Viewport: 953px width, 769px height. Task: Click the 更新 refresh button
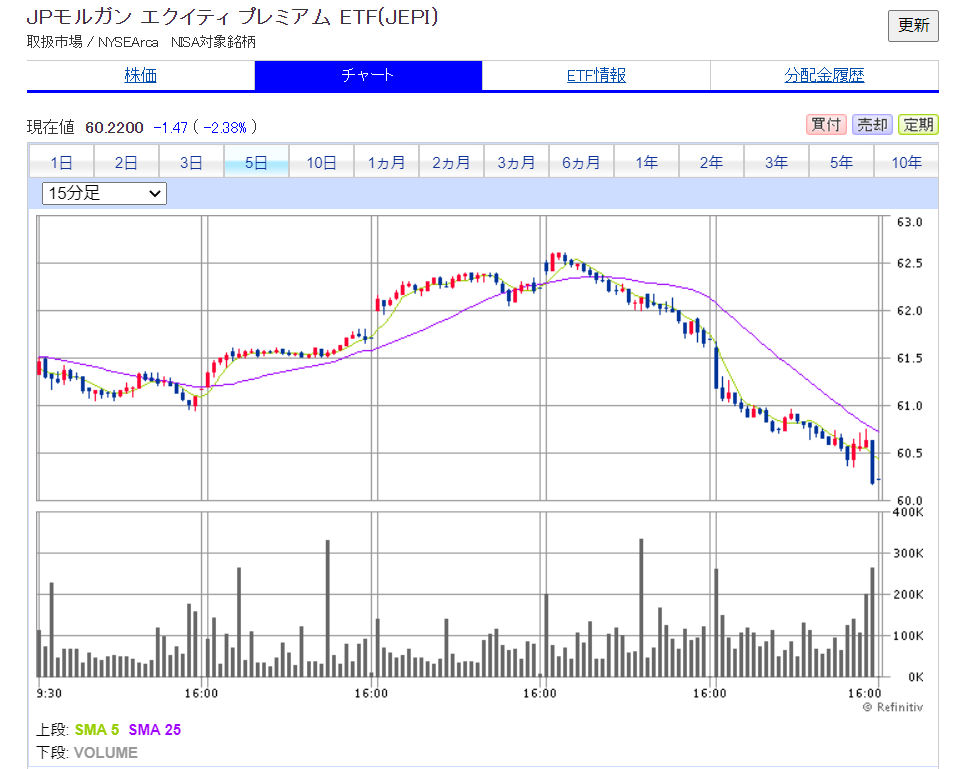(913, 26)
